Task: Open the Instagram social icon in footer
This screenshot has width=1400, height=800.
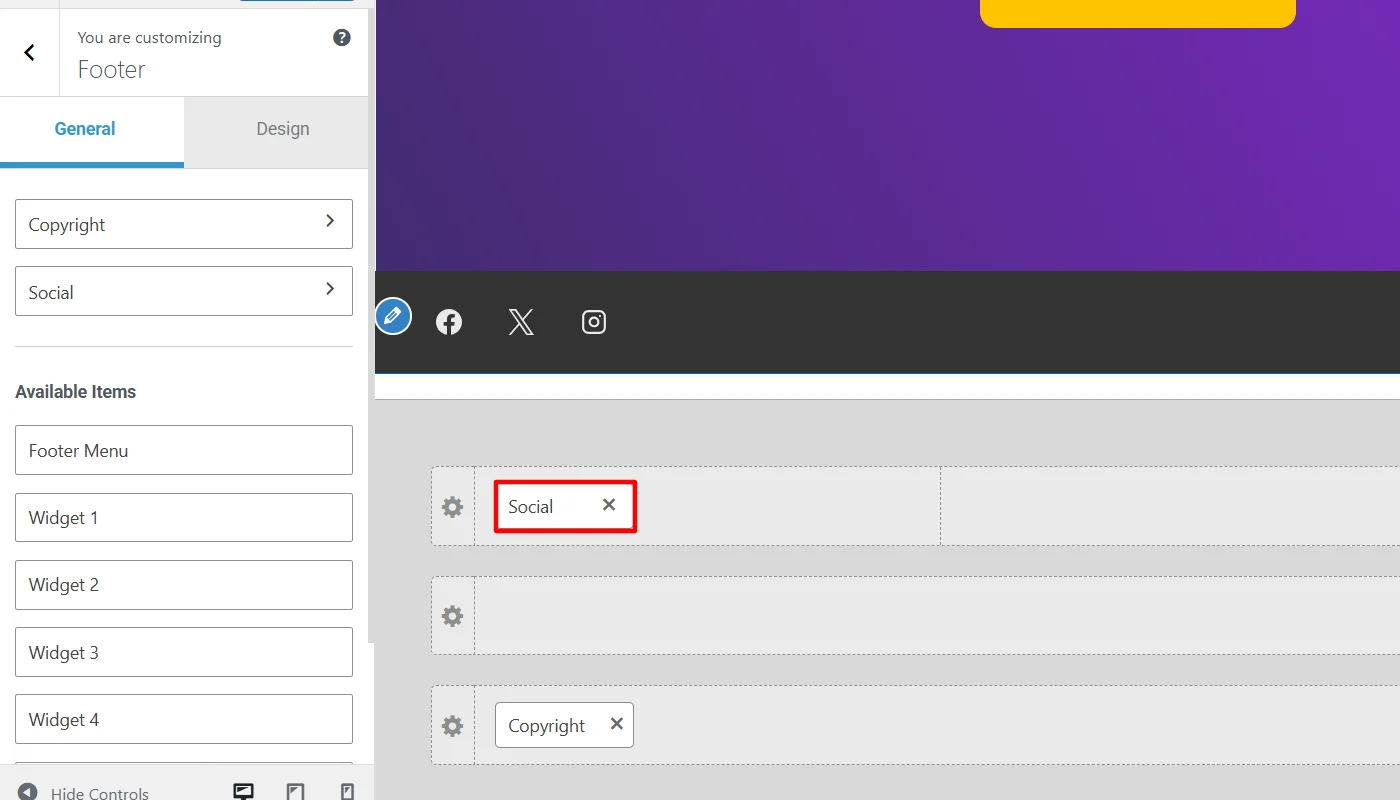Action: pos(594,322)
